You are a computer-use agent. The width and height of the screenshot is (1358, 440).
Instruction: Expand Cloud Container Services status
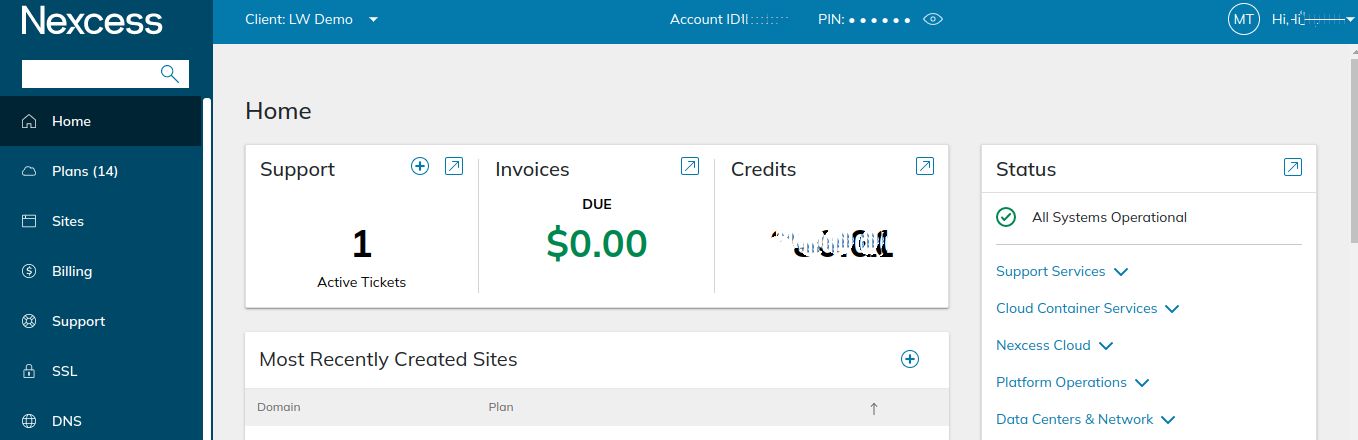point(1088,308)
